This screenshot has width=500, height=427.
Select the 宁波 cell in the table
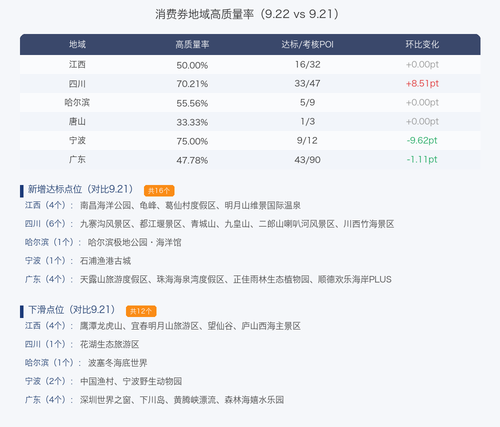click(77, 140)
